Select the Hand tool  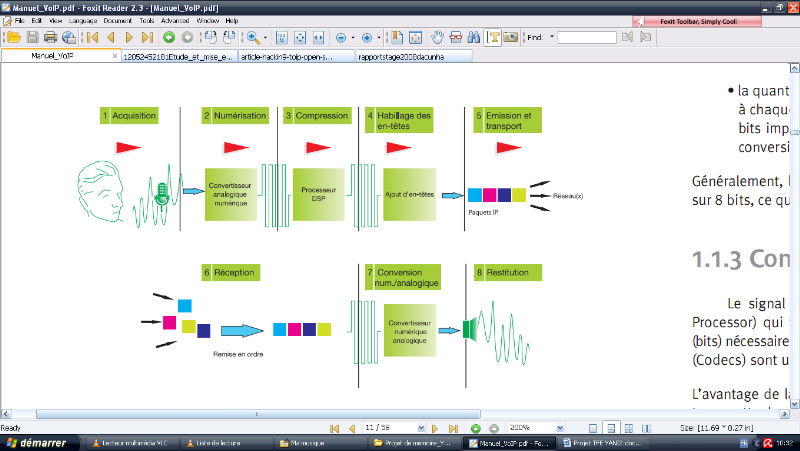pos(437,37)
